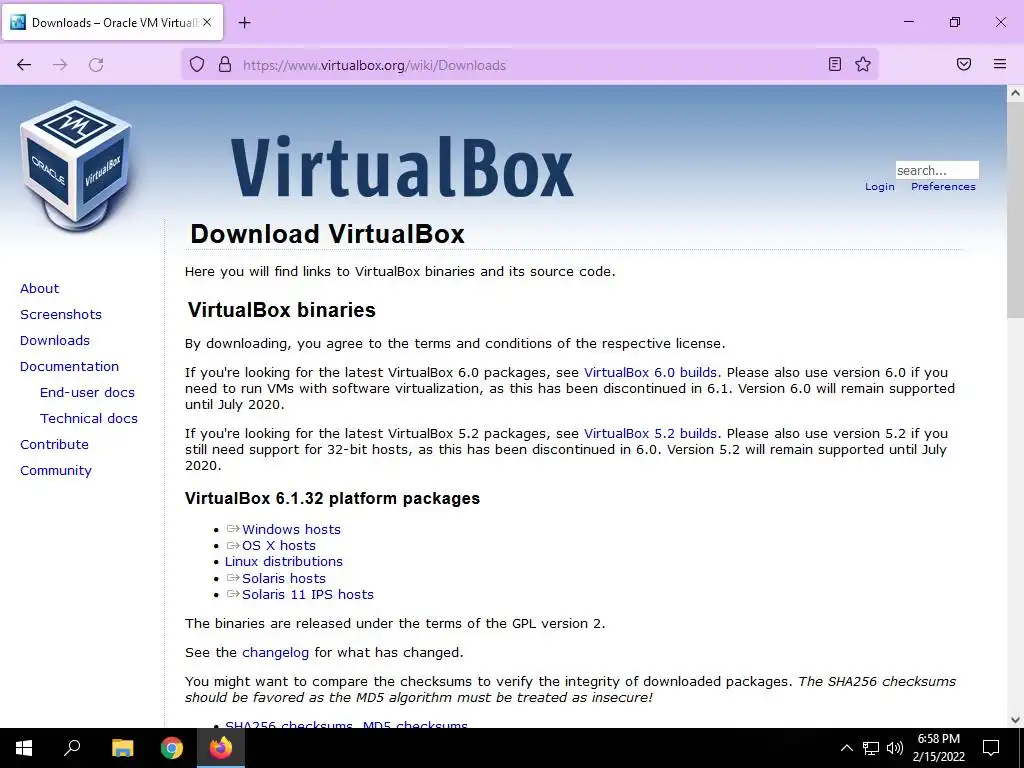Open the tracking protection shield icon
The height and width of the screenshot is (768, 1024).
(197, 65)
